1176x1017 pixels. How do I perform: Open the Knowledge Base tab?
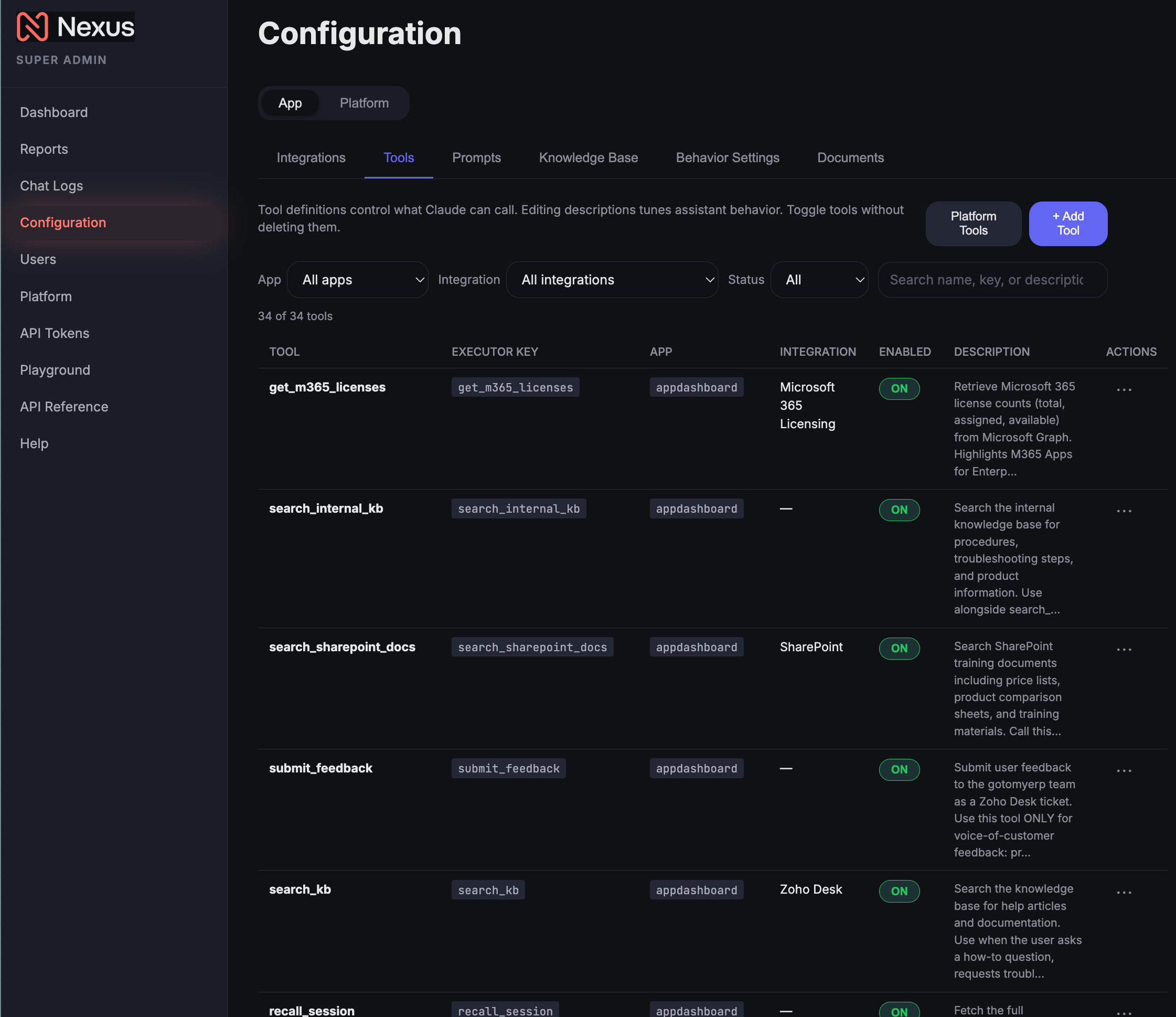point(588,158)
